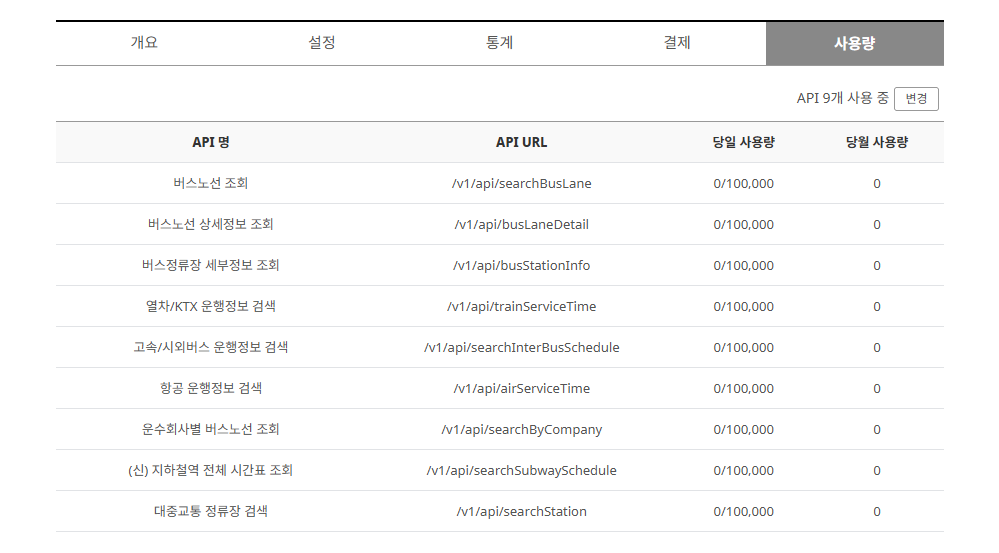
Task: Click monthly usage 0 in 열차/KTX 운행정보 검색 row
Action: pyautogui.click(x=877, y=306)
